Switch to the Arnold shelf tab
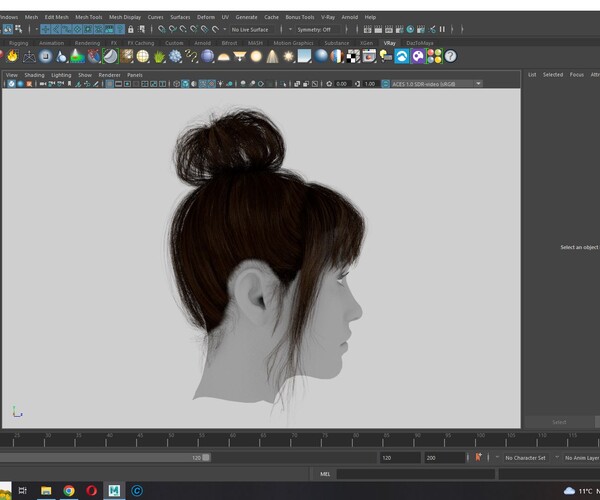This screenshot has width=600, height=500. point(202,43)
